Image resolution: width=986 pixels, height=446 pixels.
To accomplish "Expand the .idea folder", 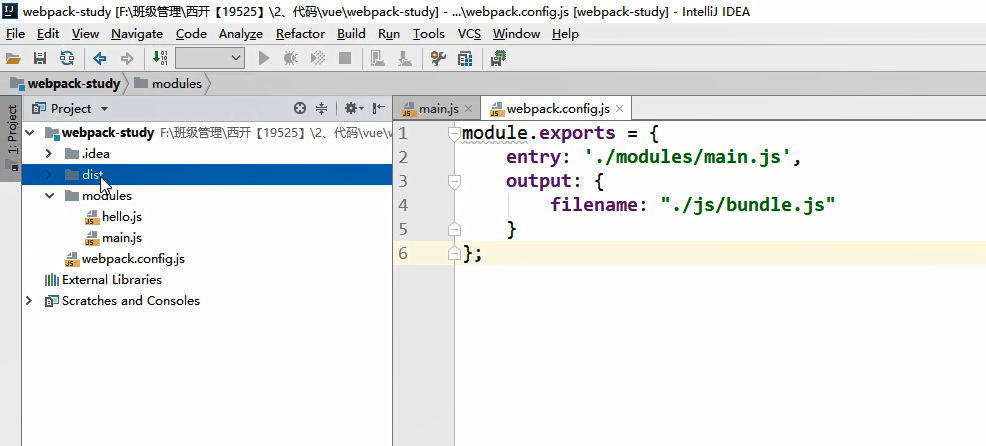I will coord(49,154).
